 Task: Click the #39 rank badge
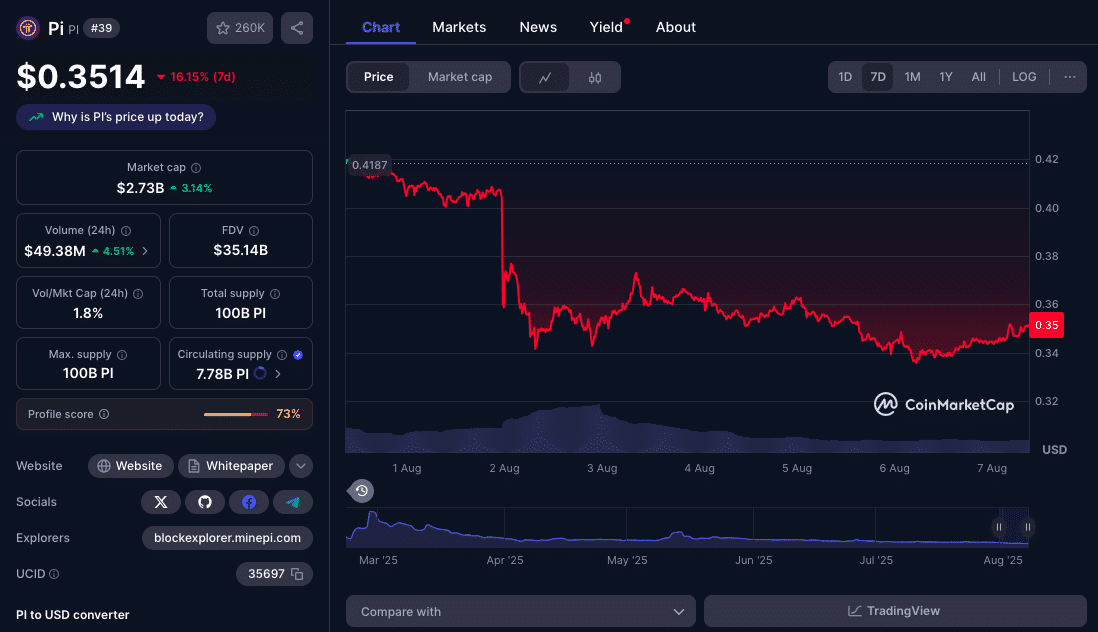102,28
